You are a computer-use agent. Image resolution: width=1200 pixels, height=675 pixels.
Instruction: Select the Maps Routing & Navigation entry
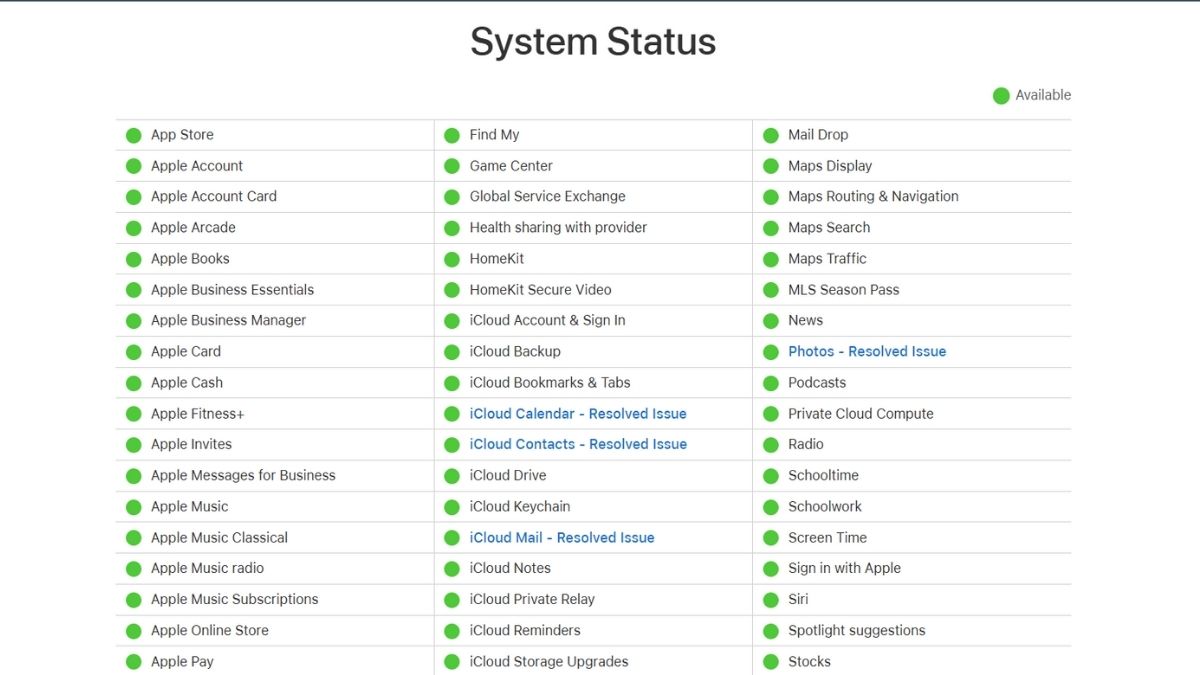click(x=873, y=197)
